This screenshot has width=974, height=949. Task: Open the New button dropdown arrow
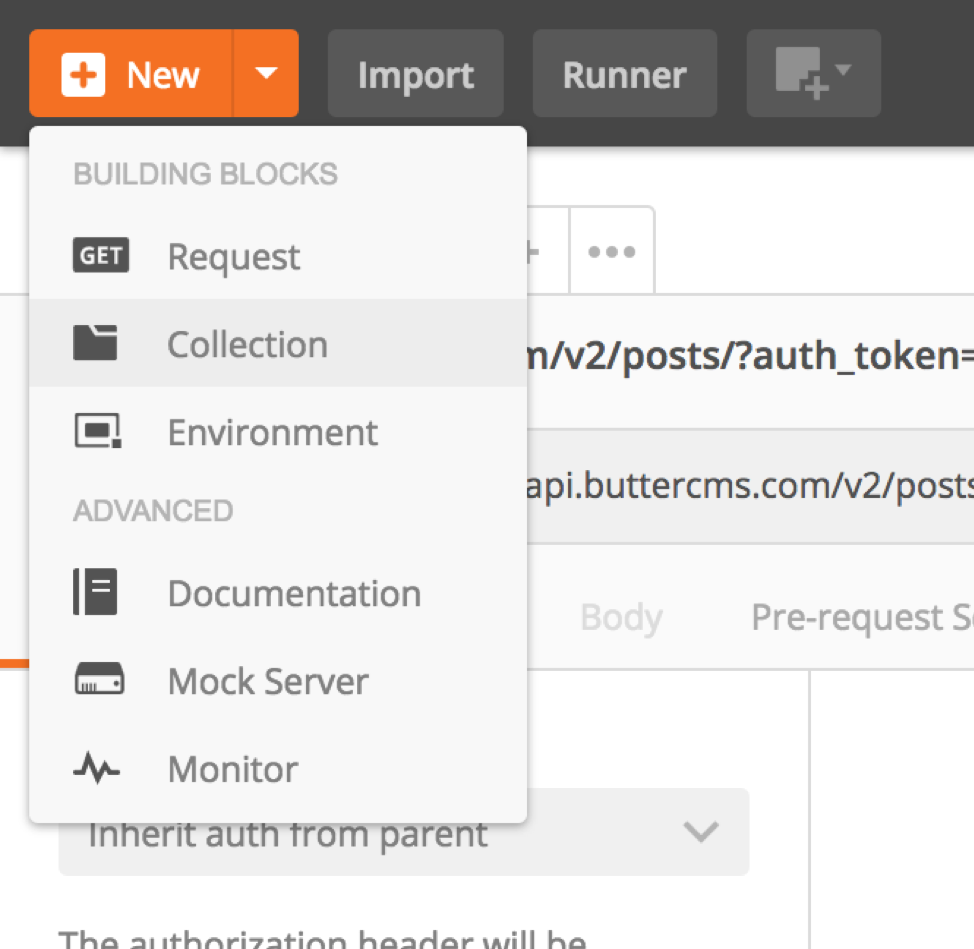(266, 73)
